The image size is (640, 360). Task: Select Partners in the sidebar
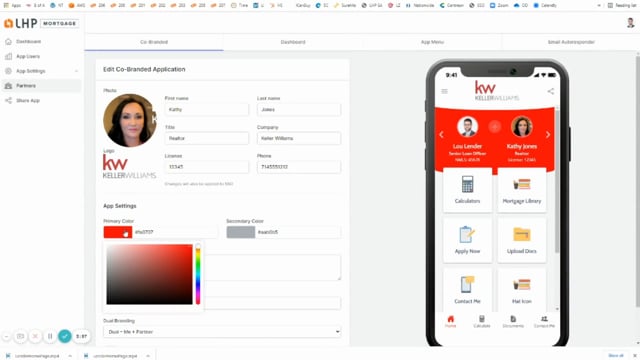click(41, 86)
